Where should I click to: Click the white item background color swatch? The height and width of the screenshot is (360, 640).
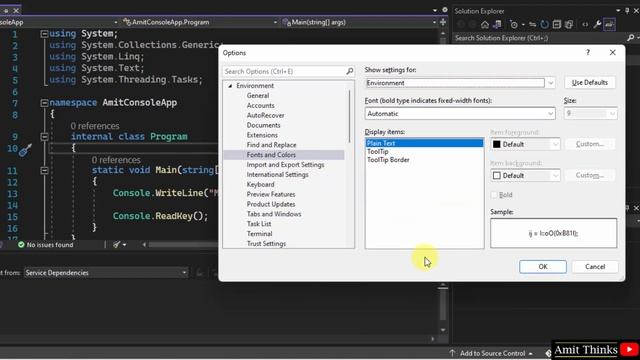click(497, 176)
